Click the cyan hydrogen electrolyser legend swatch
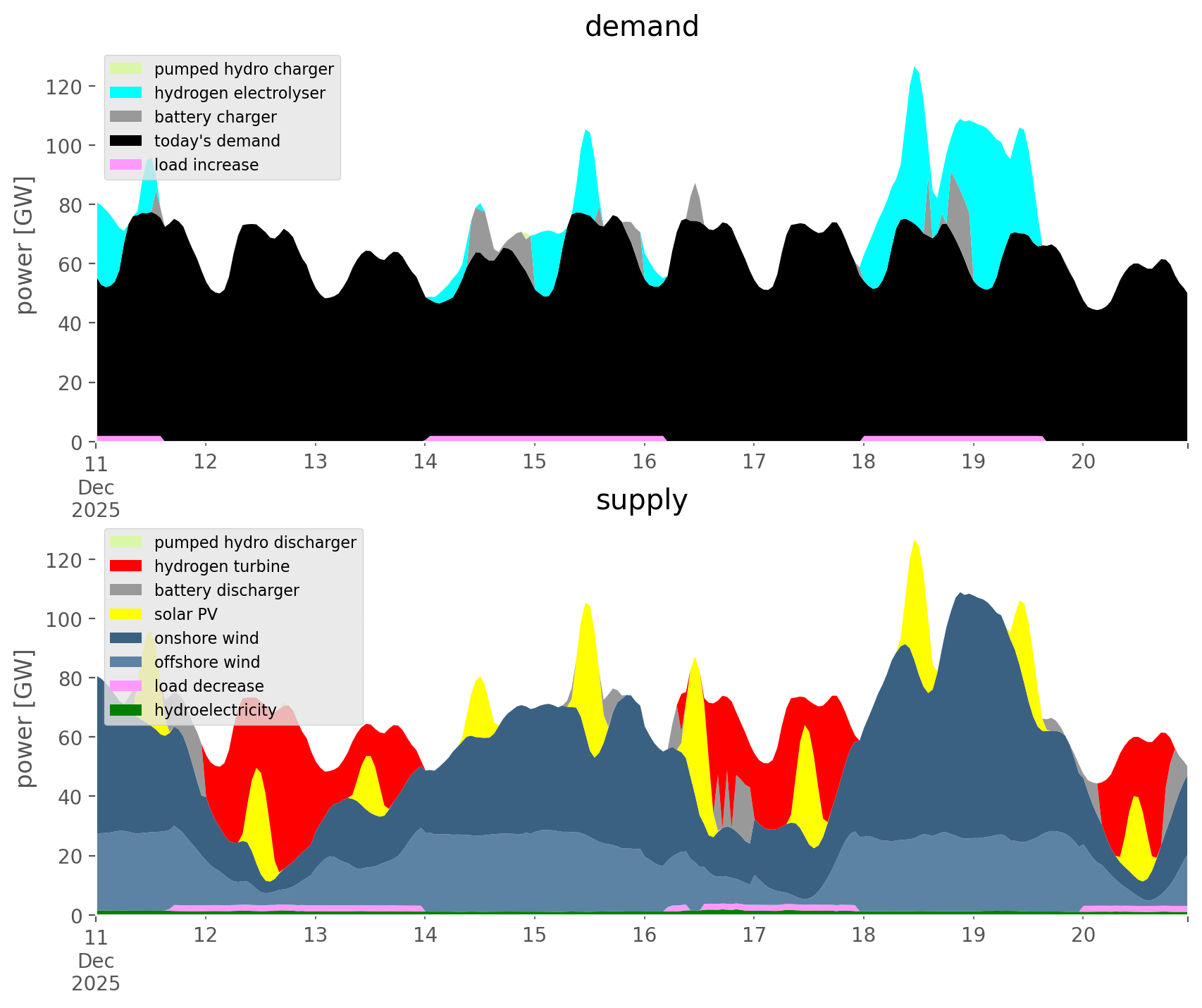This screenshot has width=1202, height=1008. (126, 93)
